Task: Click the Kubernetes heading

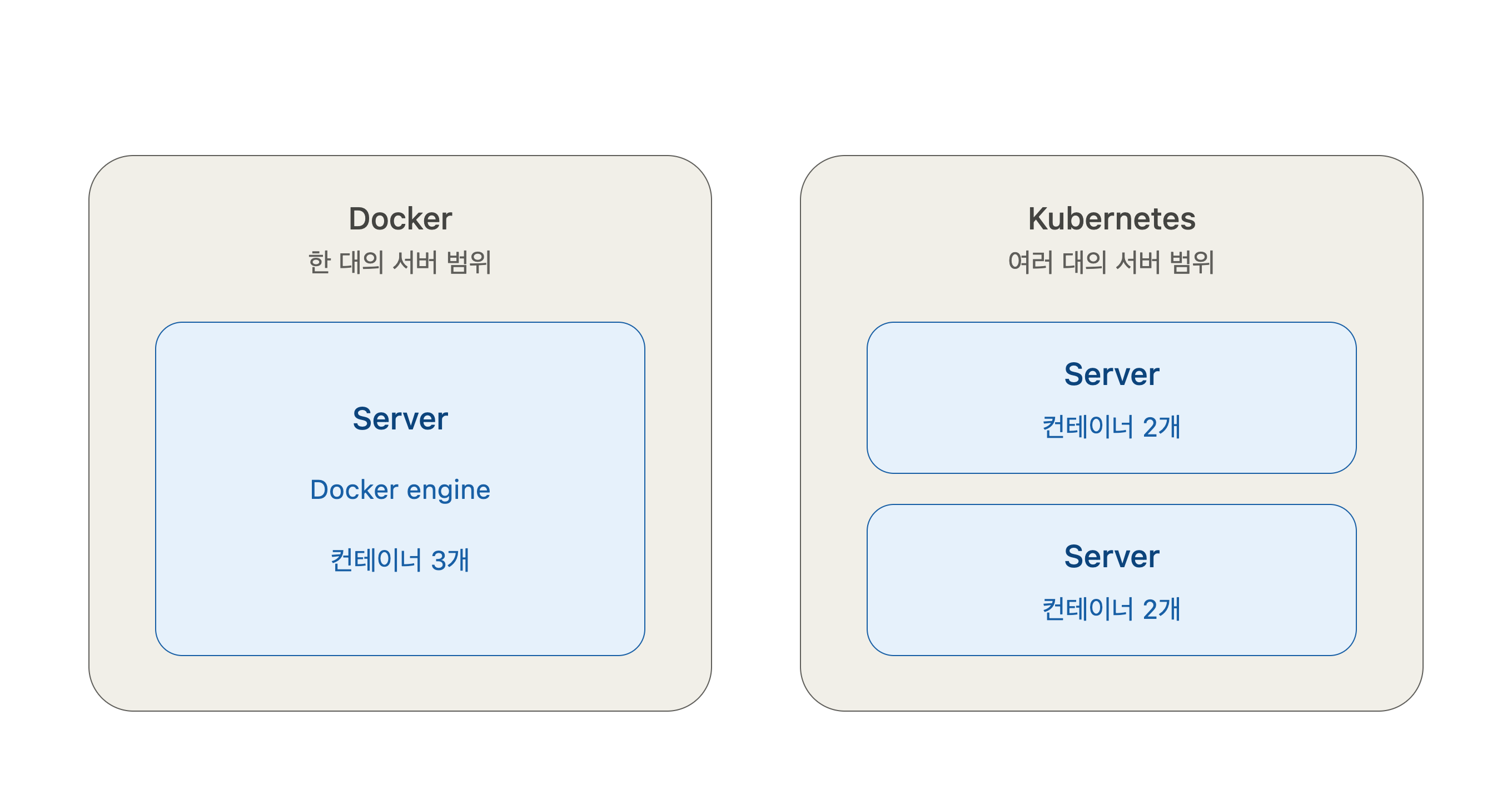Action: (1112, 219)
